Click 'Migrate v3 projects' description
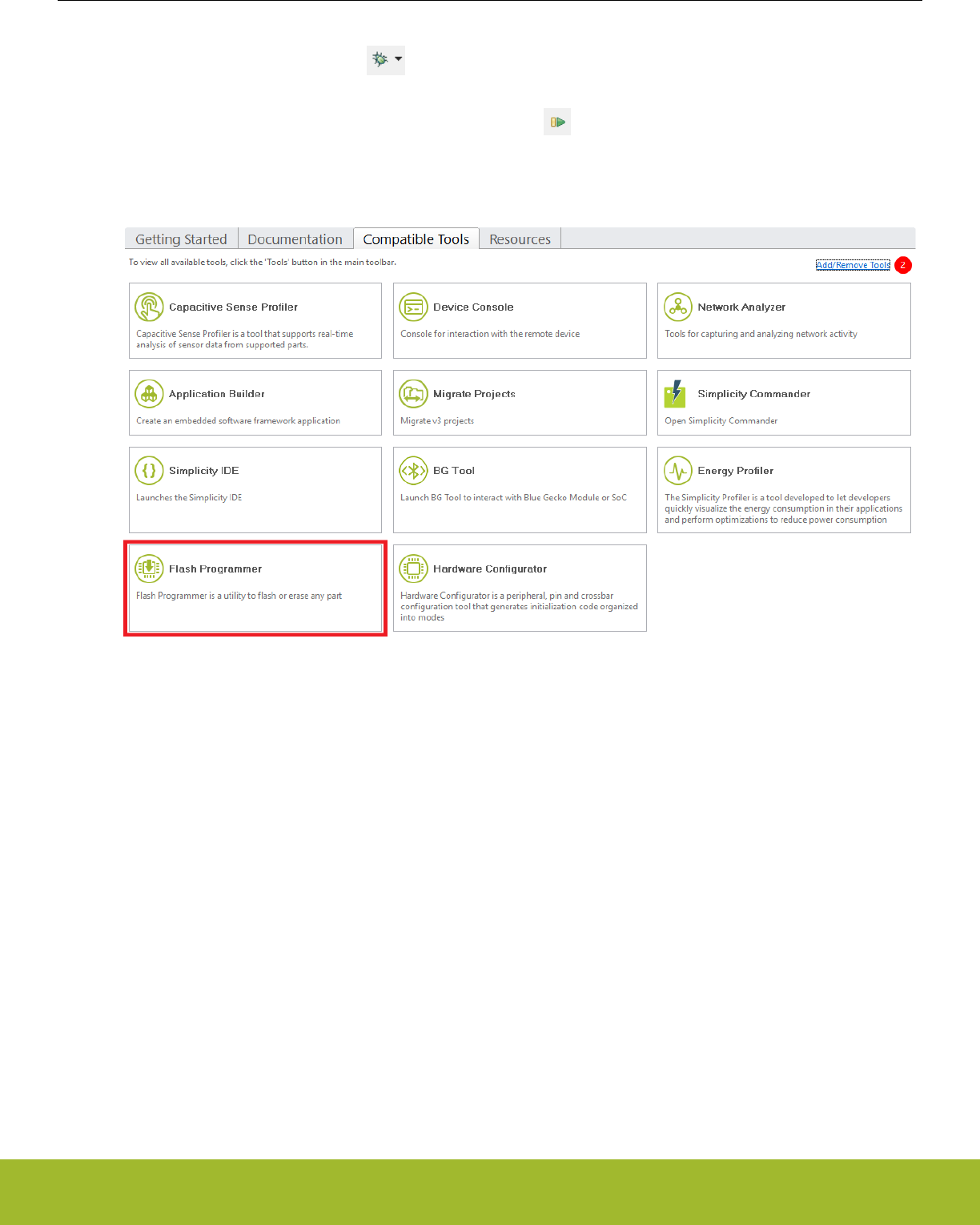Image resolution: width=980 pixels, height=1225 pixels. 437,420
